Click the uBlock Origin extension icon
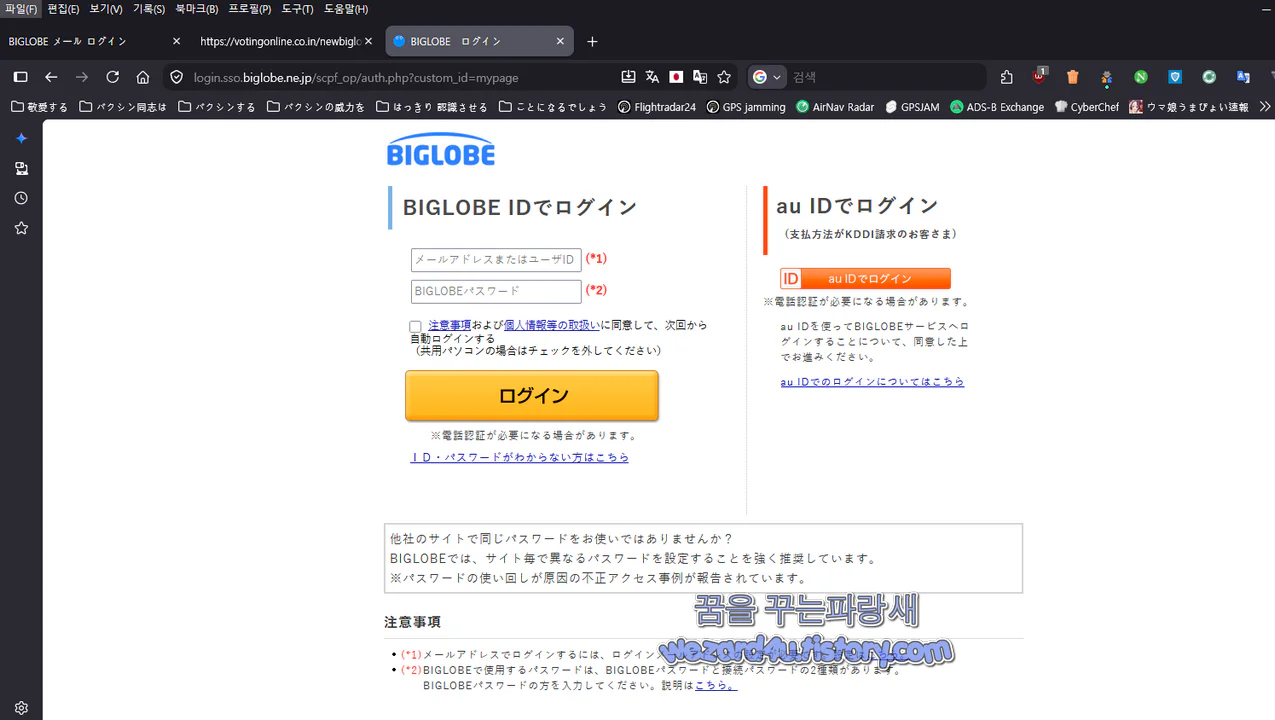The image size is (1275, 720). click(x=1040, y=76)
